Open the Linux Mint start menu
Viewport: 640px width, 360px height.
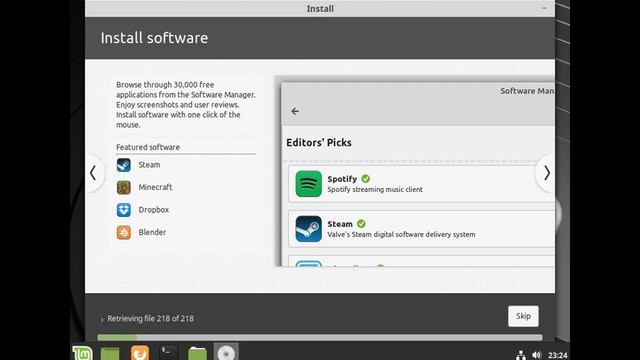tap(82, 353)
